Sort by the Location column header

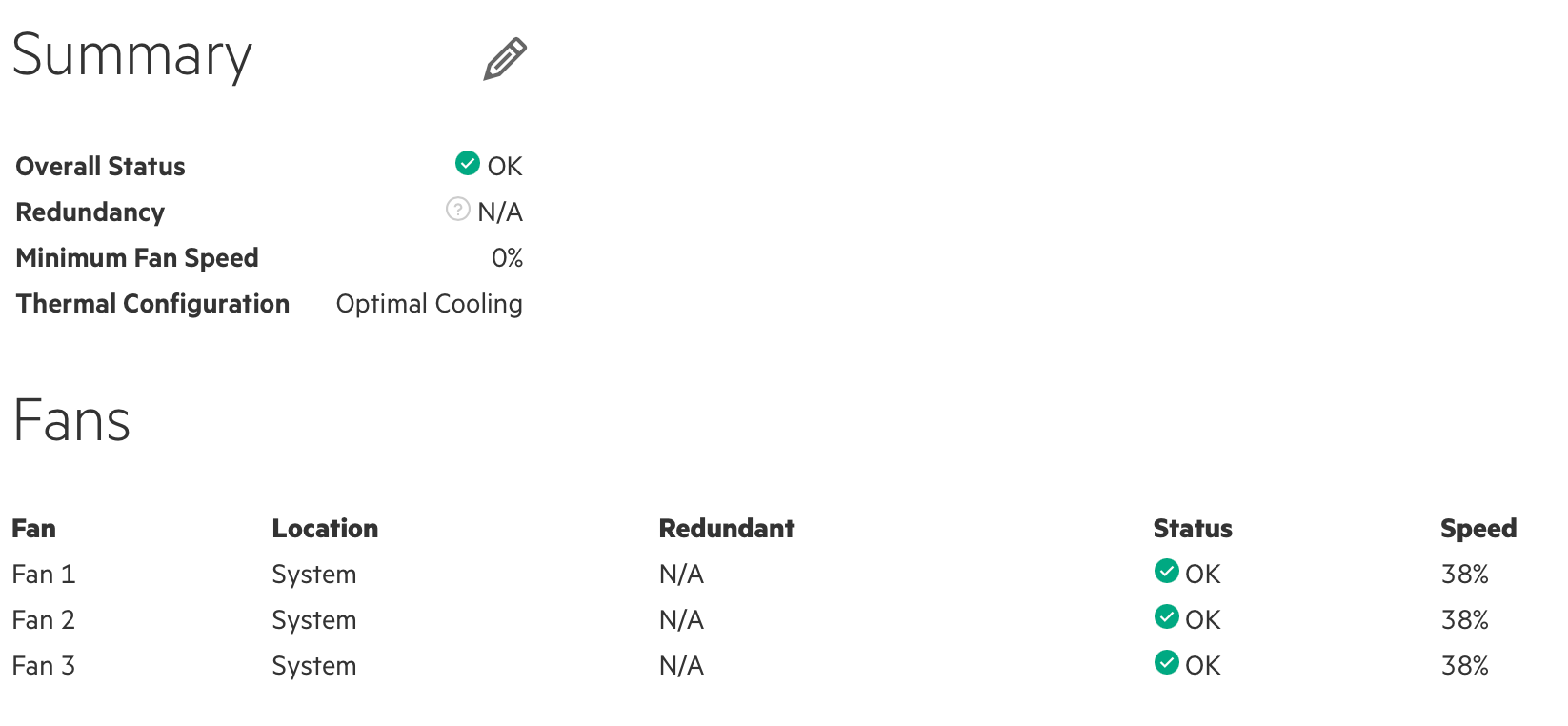325,529
